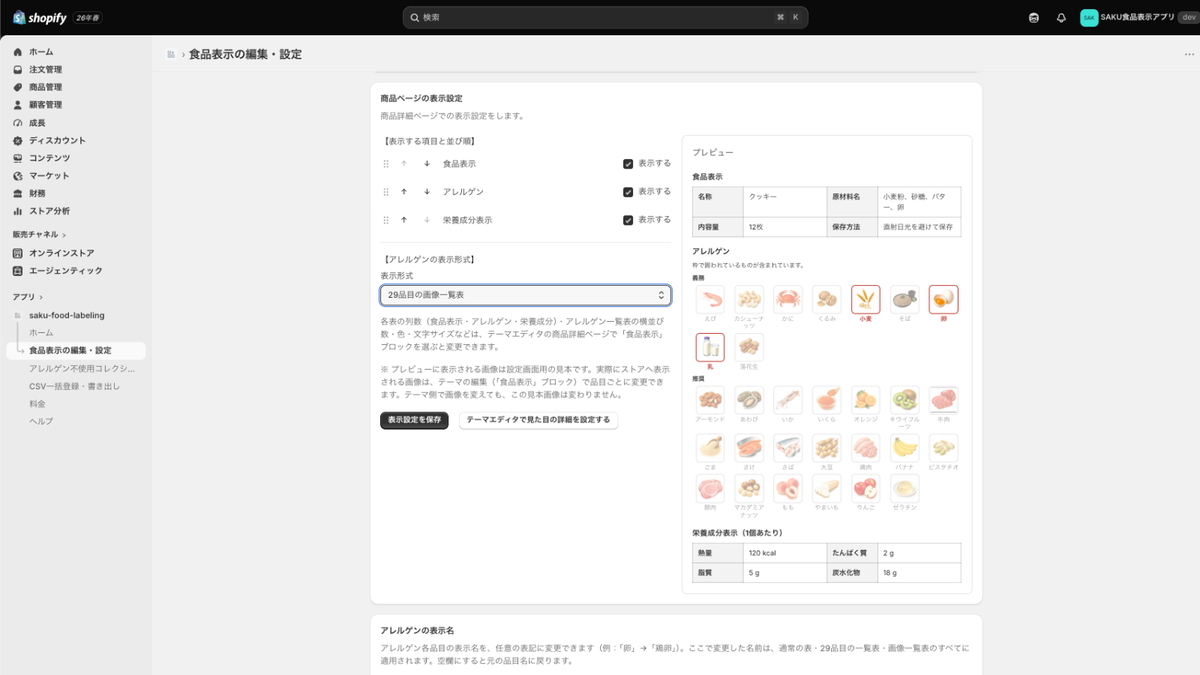Click the 直射日光を避けて保存 cell
Screen dimensions: 1200x675
918,227
